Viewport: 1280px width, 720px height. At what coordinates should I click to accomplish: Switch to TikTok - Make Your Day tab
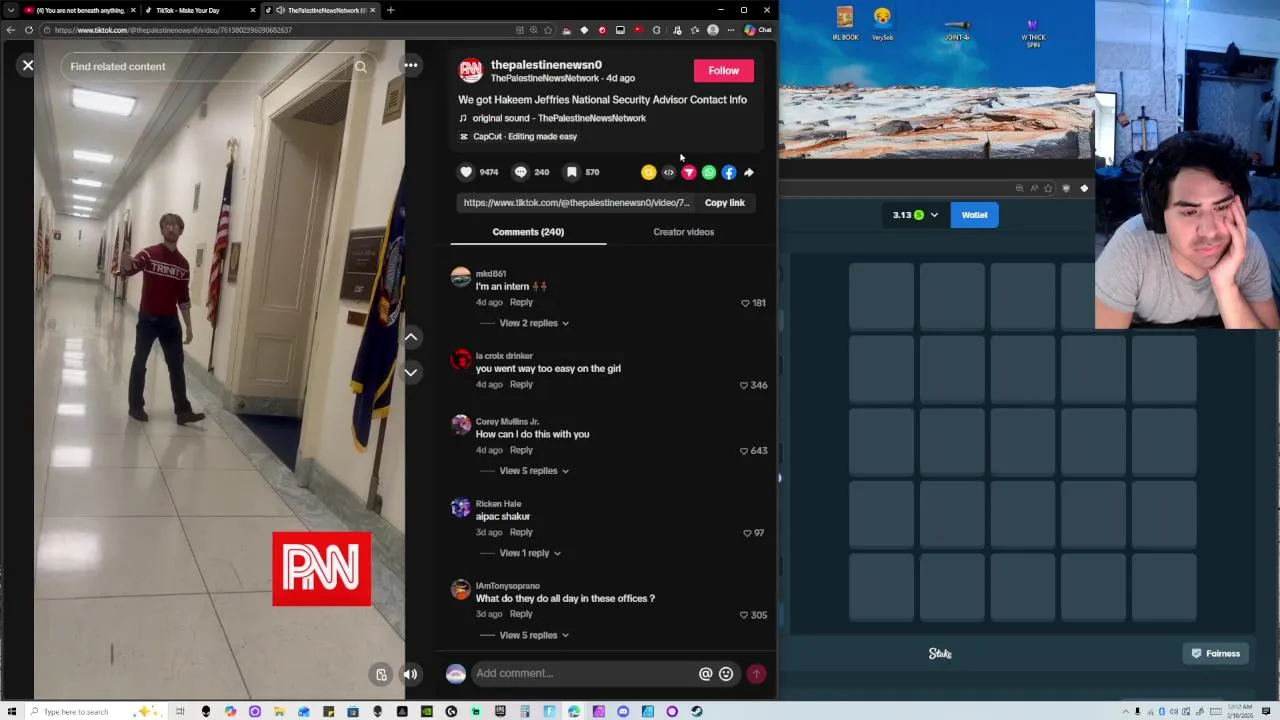click(198, 10)
